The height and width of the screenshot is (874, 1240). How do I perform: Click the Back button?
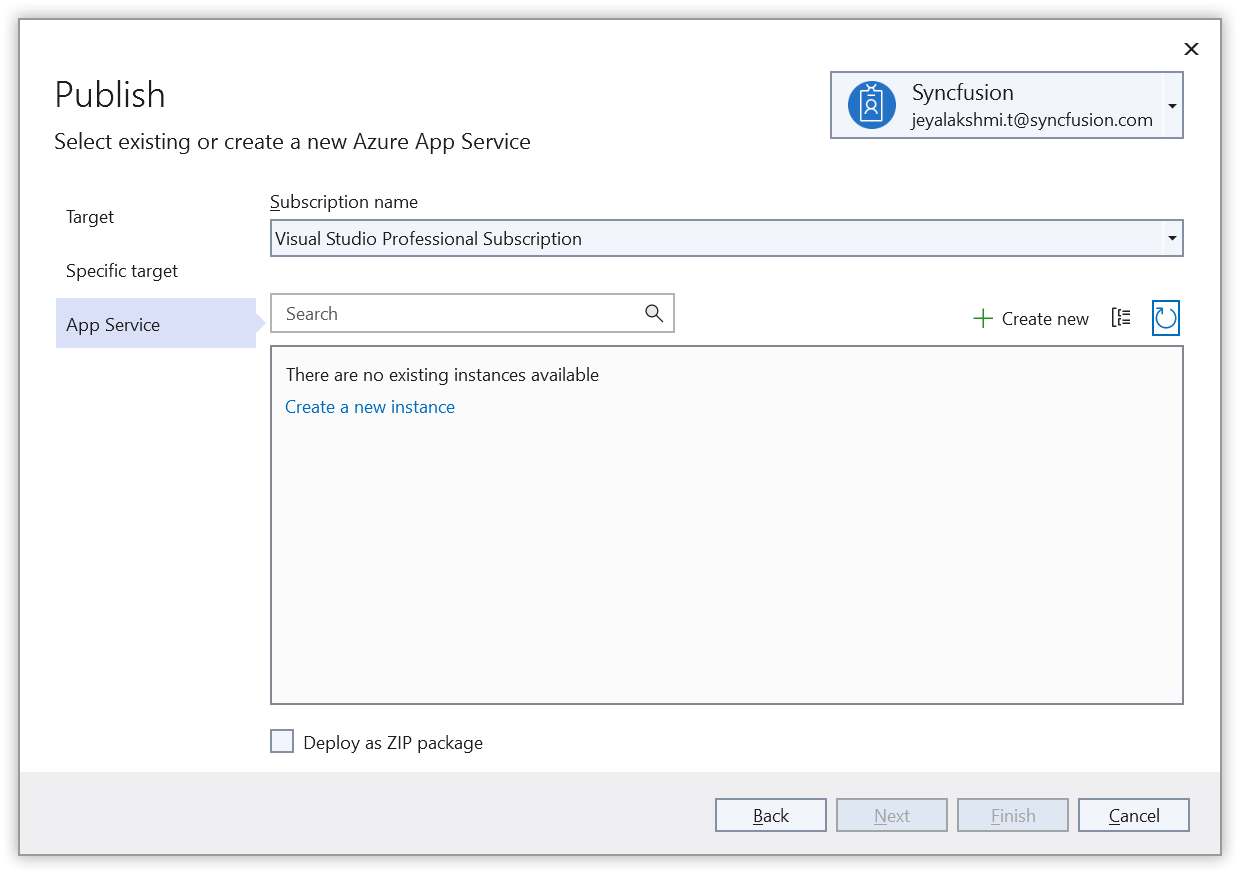(x=770, y=814)
